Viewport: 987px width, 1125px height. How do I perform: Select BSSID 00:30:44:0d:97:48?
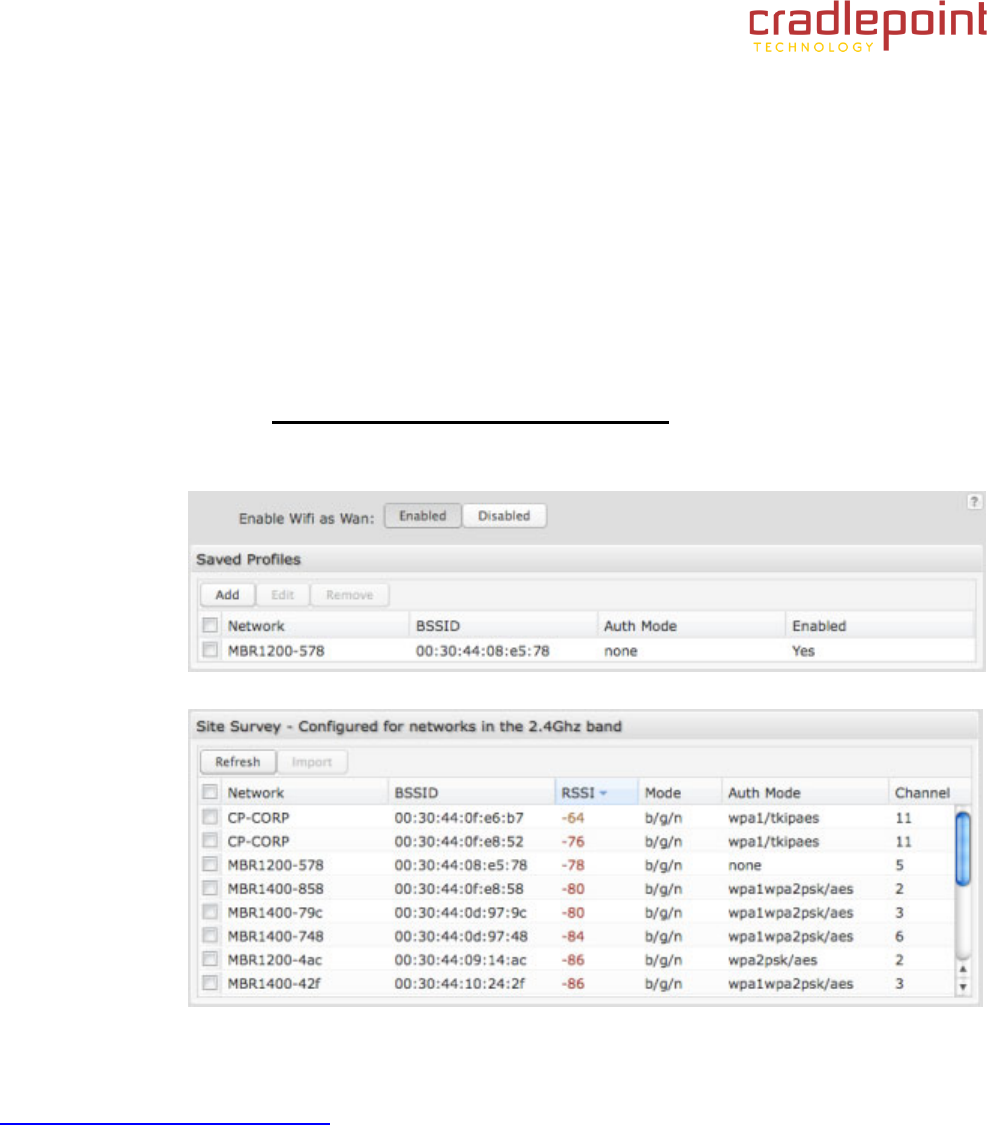point(461,936)
